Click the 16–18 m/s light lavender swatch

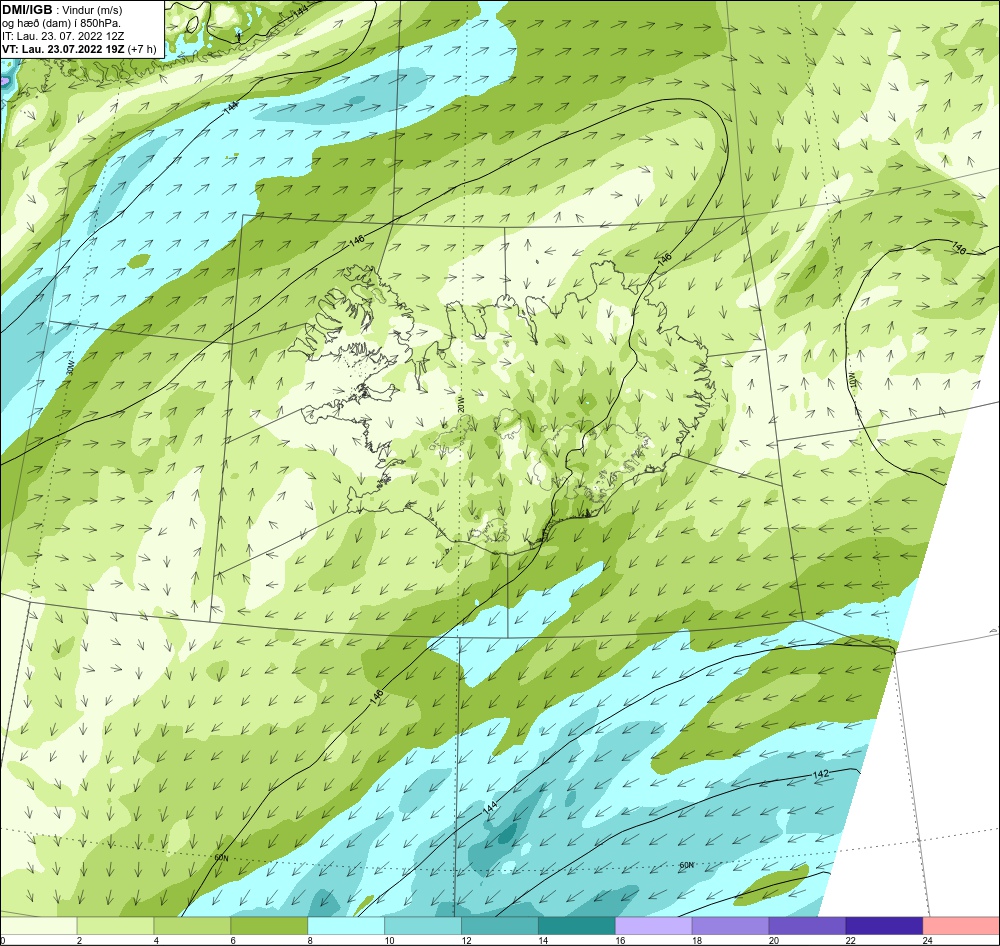654,925
